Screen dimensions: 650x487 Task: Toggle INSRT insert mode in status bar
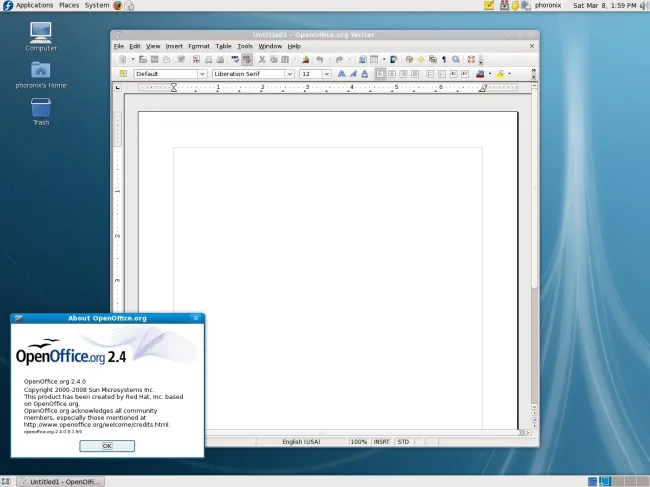[382, 441]
